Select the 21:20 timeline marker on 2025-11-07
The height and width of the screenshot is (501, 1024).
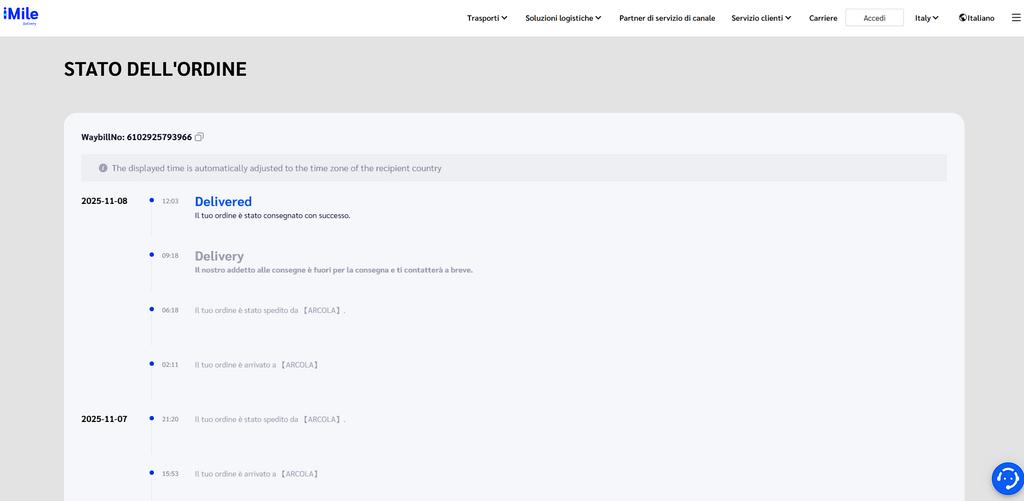click(152, 418)
